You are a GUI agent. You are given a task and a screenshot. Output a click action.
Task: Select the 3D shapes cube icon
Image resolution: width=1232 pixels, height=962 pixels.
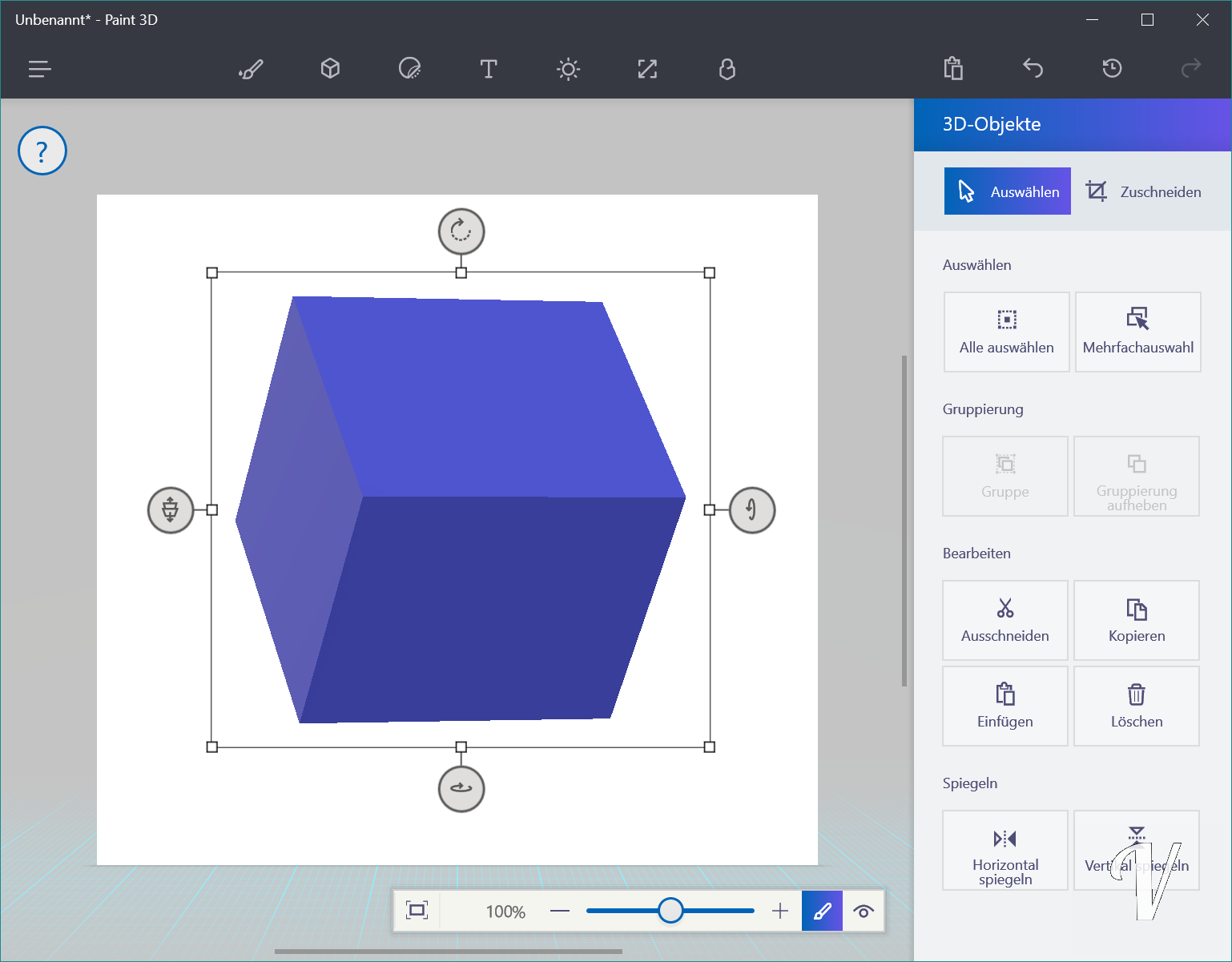pos(330,70)
